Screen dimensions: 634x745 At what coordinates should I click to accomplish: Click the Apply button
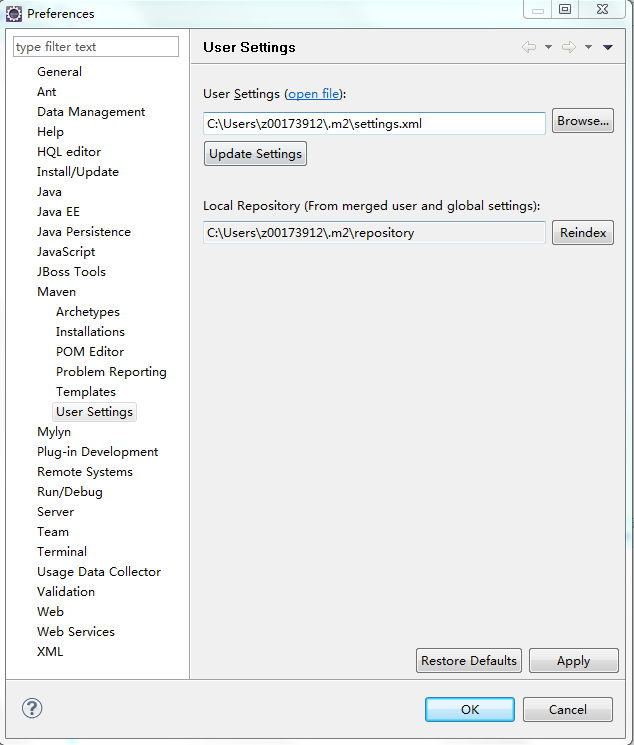tap(573, 661)
